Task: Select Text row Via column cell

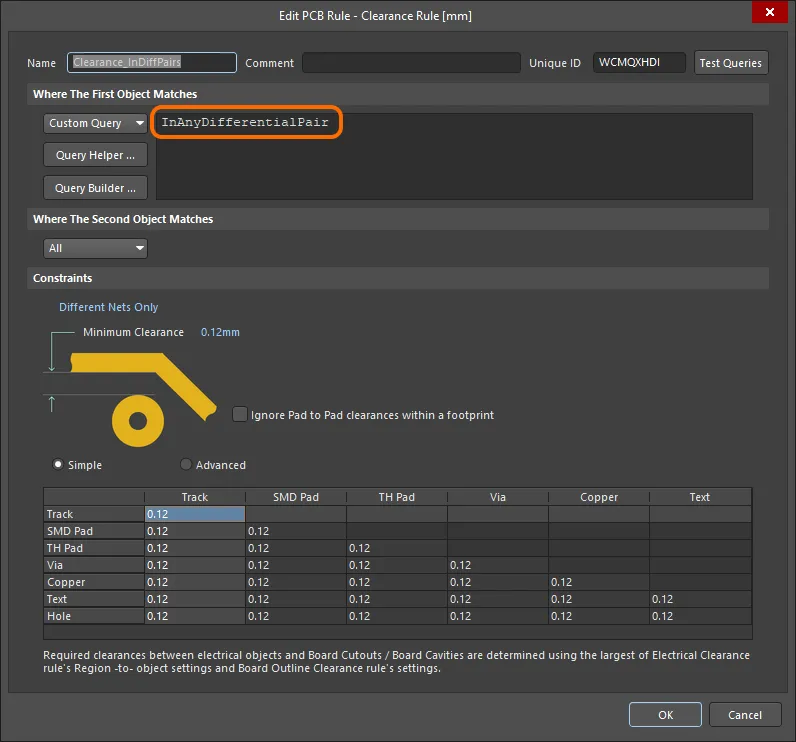Action: pyautogui.click(x=498, y=599)
